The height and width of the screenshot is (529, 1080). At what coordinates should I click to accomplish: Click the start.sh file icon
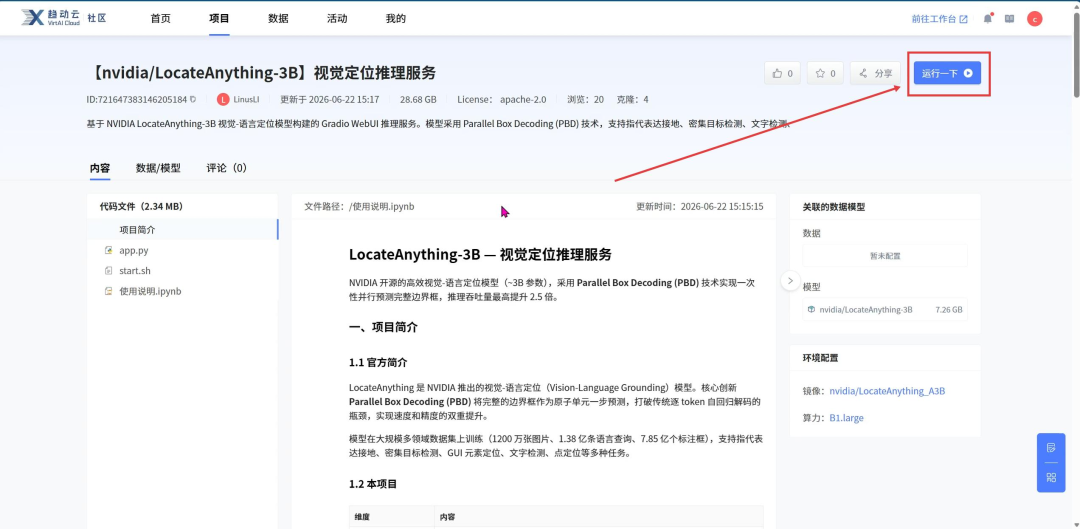click(x=108, y=271)
